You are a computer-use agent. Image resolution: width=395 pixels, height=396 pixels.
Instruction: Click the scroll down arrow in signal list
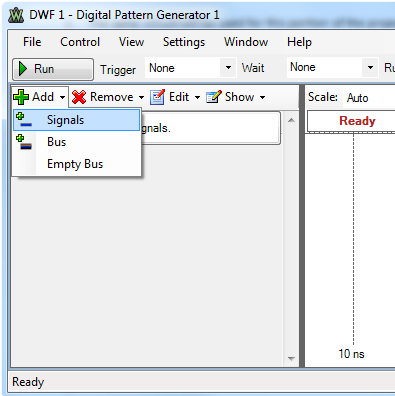pos(291,359)
